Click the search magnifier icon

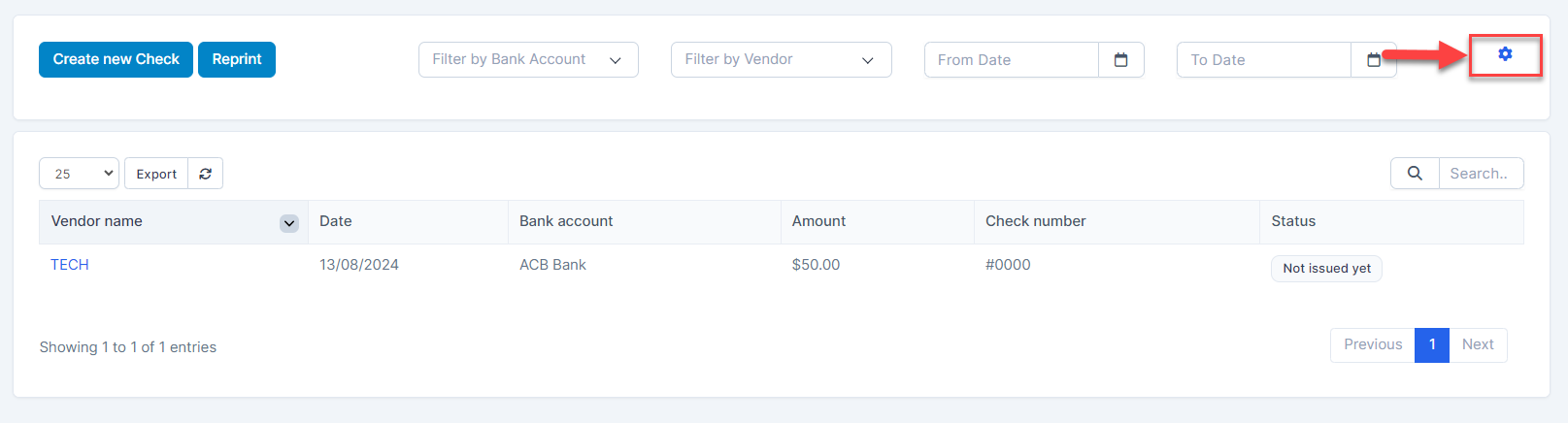1415,174
